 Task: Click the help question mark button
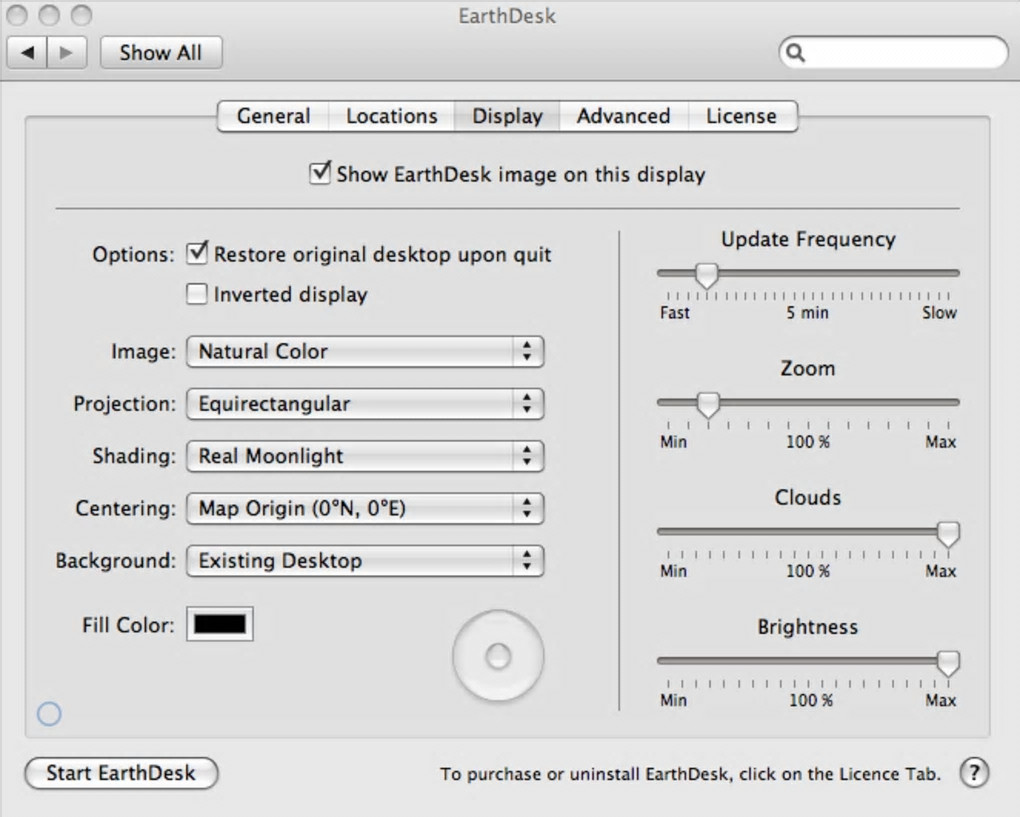tap(974, 773)
